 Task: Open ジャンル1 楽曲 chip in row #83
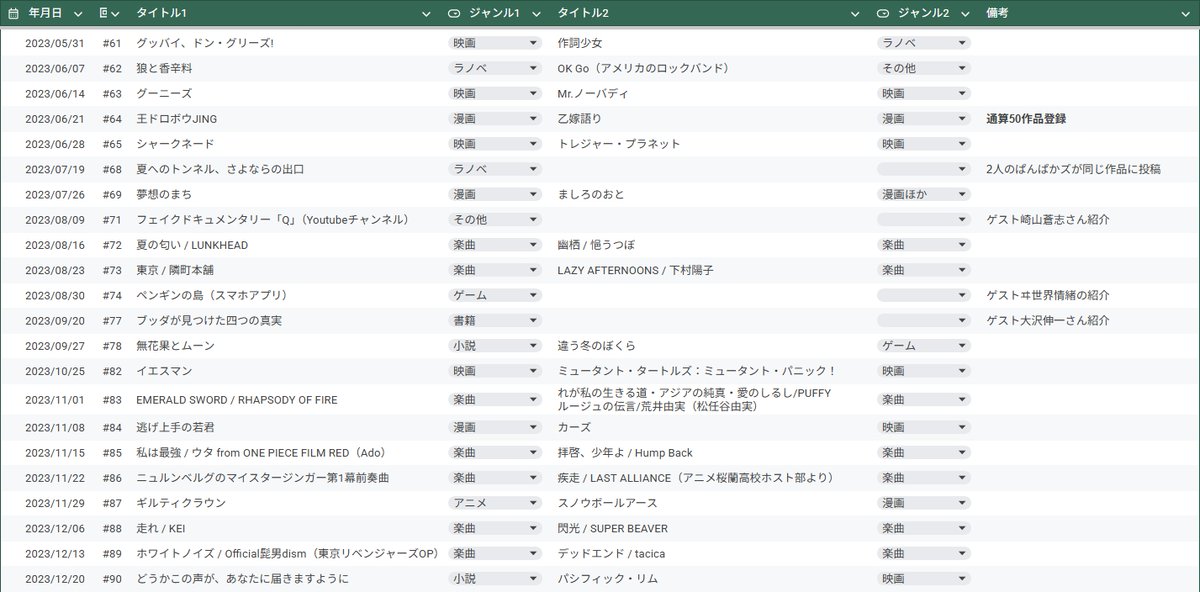[x=494, y=399]
